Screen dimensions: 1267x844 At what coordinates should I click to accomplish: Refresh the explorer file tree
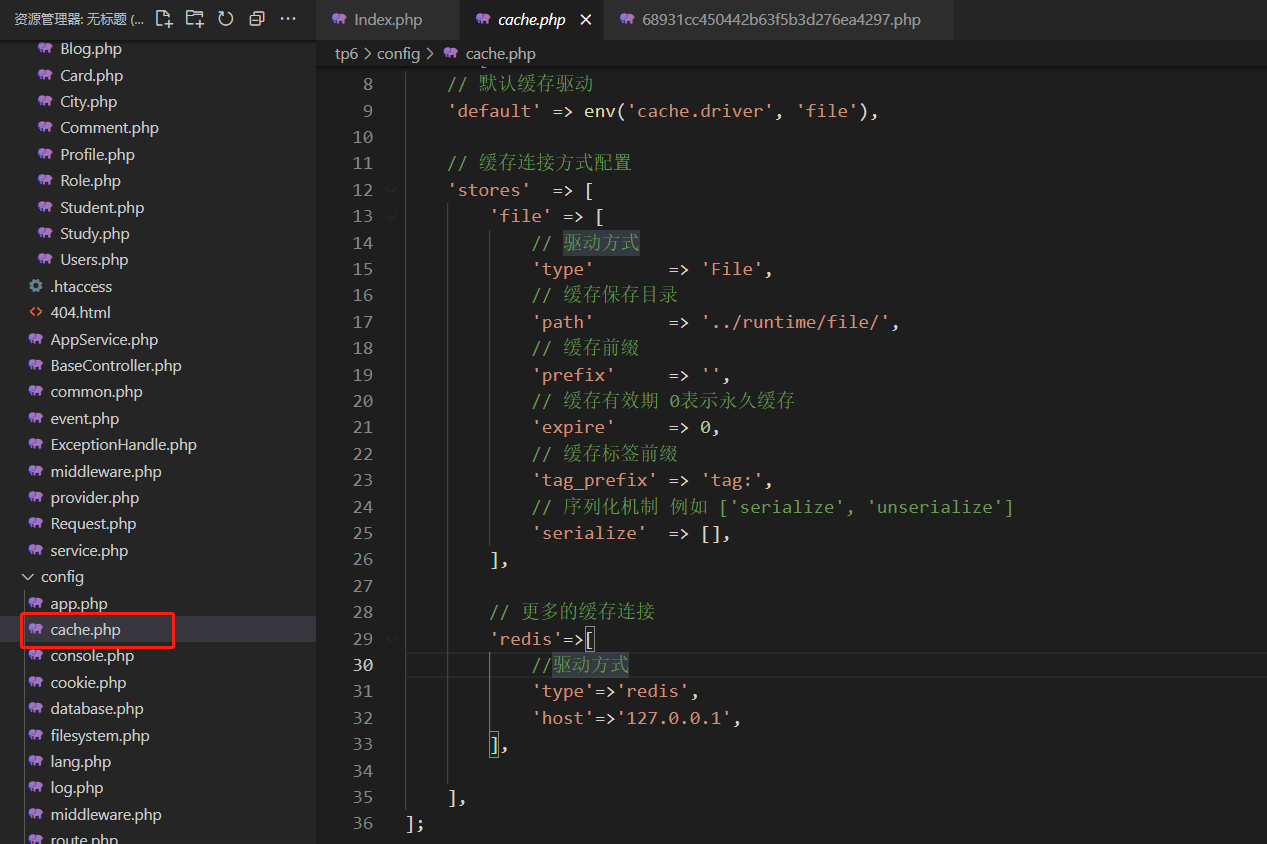[x=226, y=18]
